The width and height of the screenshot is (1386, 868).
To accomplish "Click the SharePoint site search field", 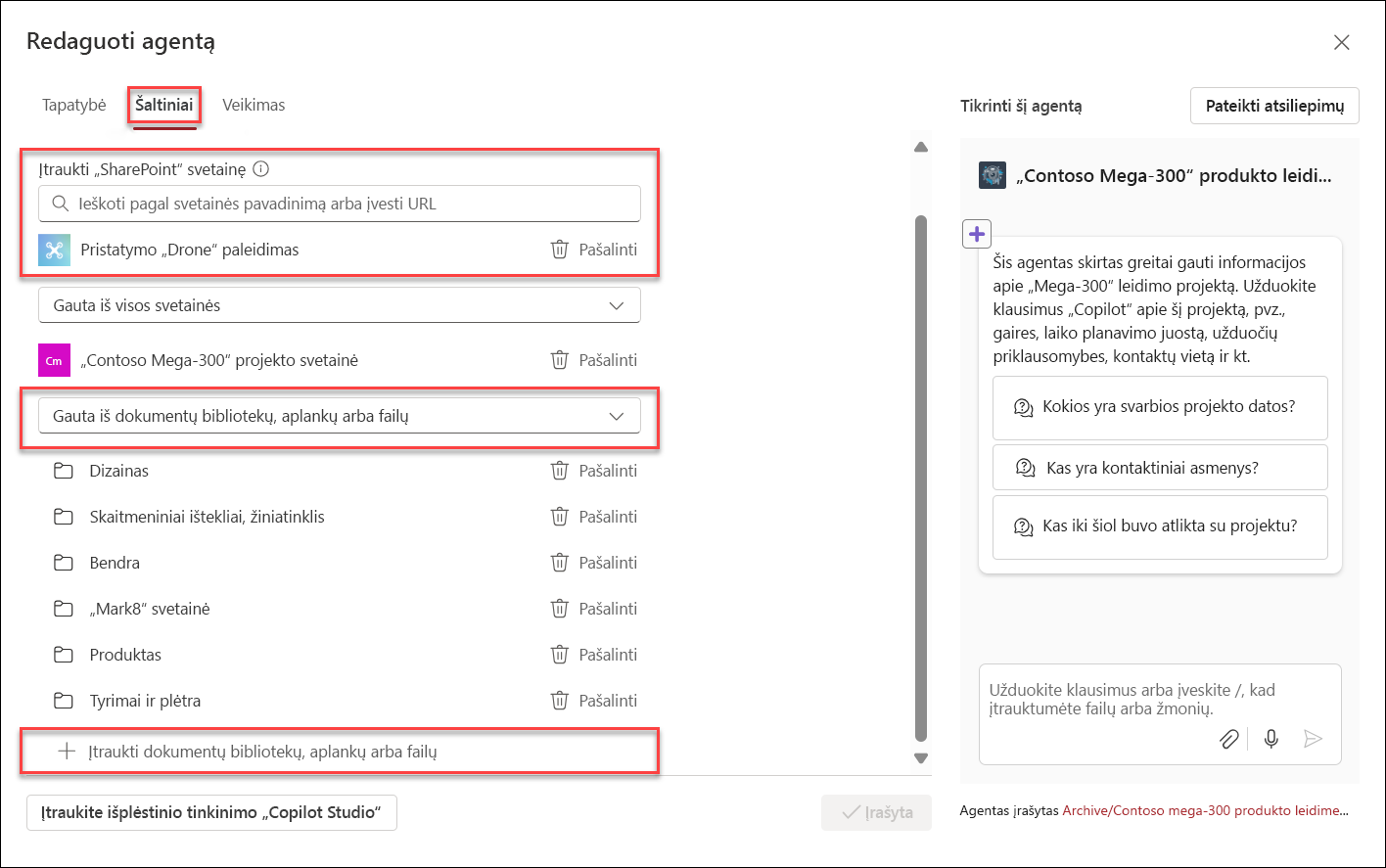I will (x=340, y=204).
